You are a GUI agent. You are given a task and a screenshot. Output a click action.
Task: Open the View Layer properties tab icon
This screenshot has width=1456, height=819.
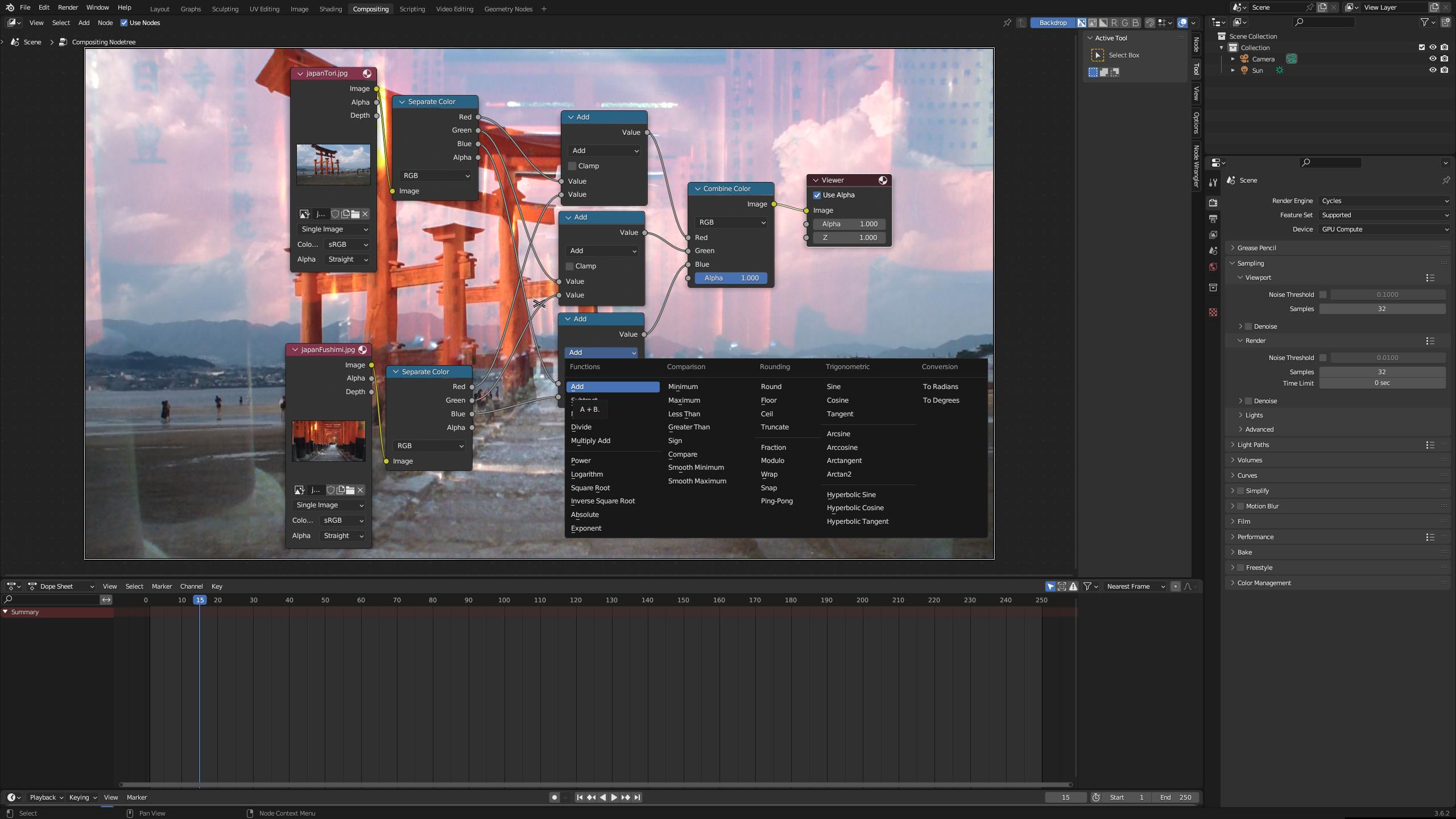coord(1213,235)
